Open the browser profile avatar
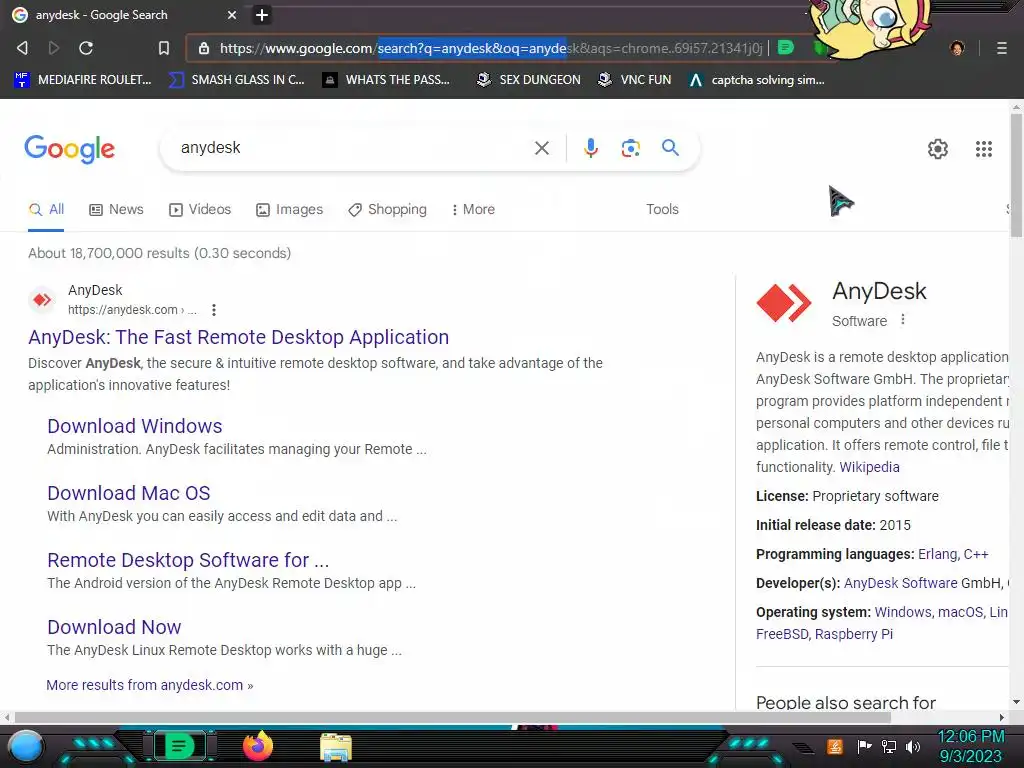Image resolution: width=1024 pixels, height=768 pixels. (957, 48)
